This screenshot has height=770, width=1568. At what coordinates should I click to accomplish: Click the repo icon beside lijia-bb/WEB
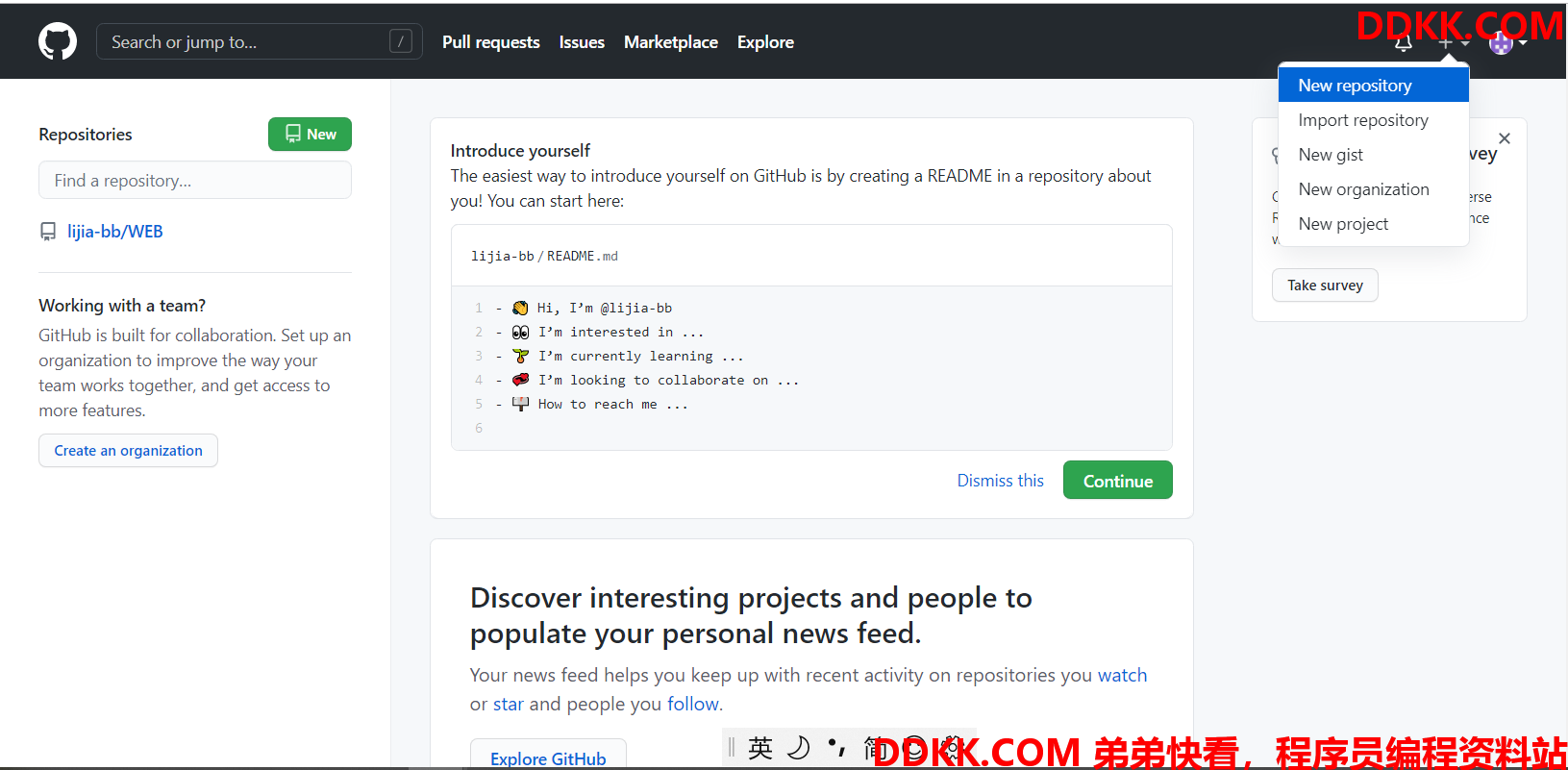pyautogui.click(x=48, y=232)
